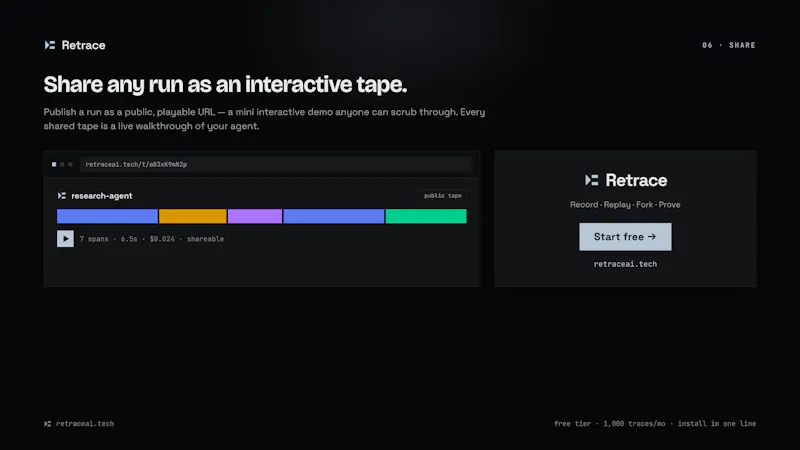Click the public tape badge
The image size is (800, 450).
point(442,195)
